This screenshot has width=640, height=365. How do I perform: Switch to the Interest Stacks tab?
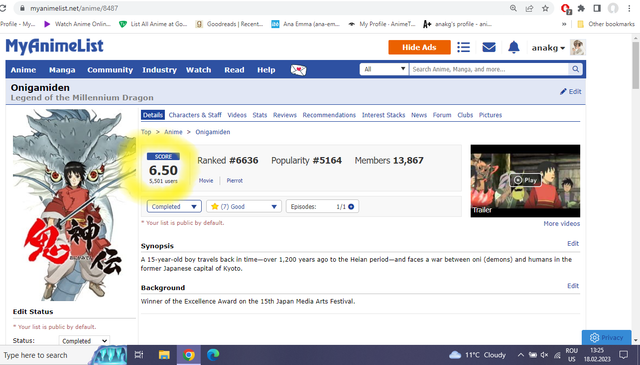[x=383, y=115]
